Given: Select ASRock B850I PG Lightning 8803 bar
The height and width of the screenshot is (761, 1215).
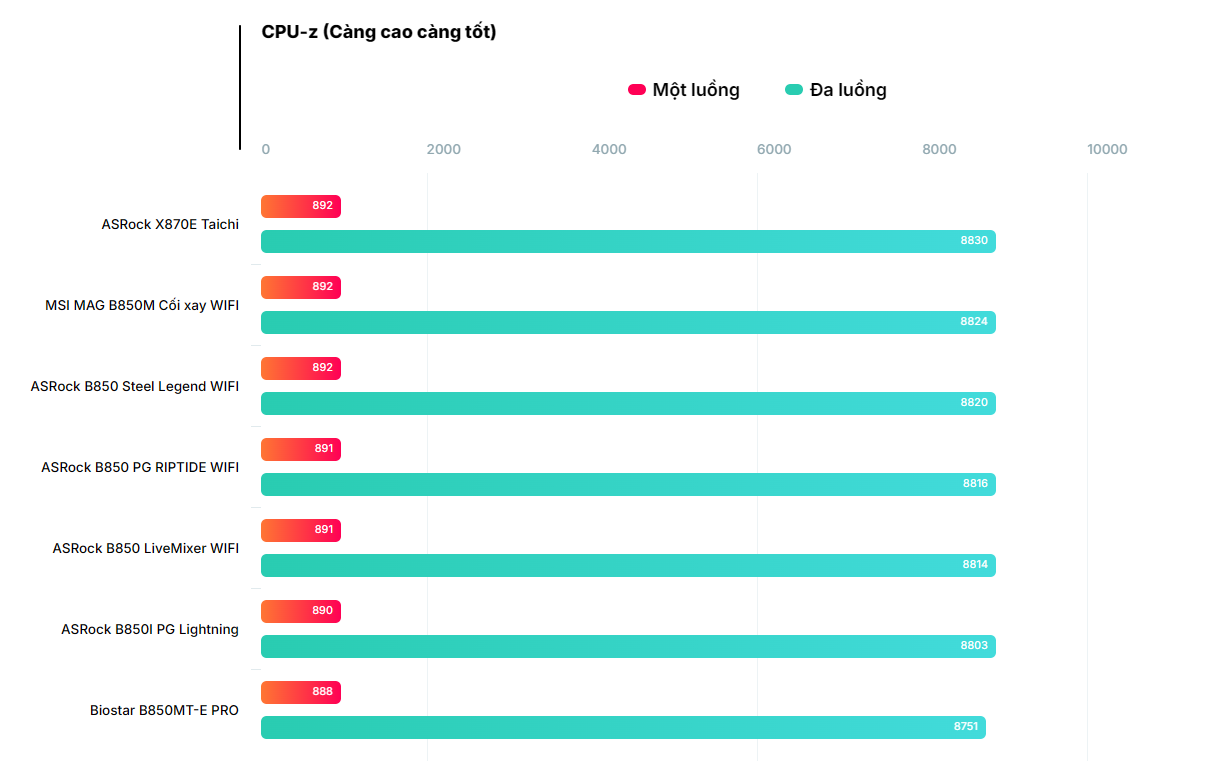Looking at the screenshot, I should tap(628, 646).
